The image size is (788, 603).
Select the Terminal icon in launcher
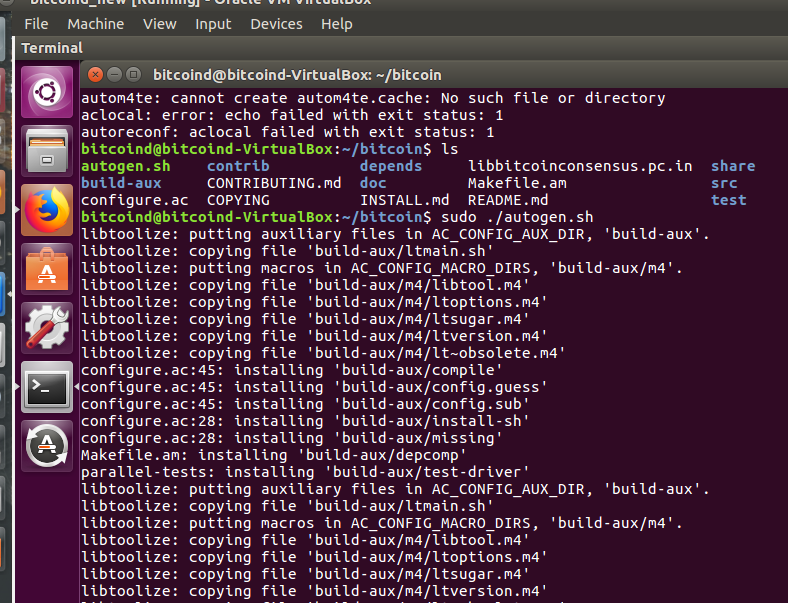coord(47,387)
